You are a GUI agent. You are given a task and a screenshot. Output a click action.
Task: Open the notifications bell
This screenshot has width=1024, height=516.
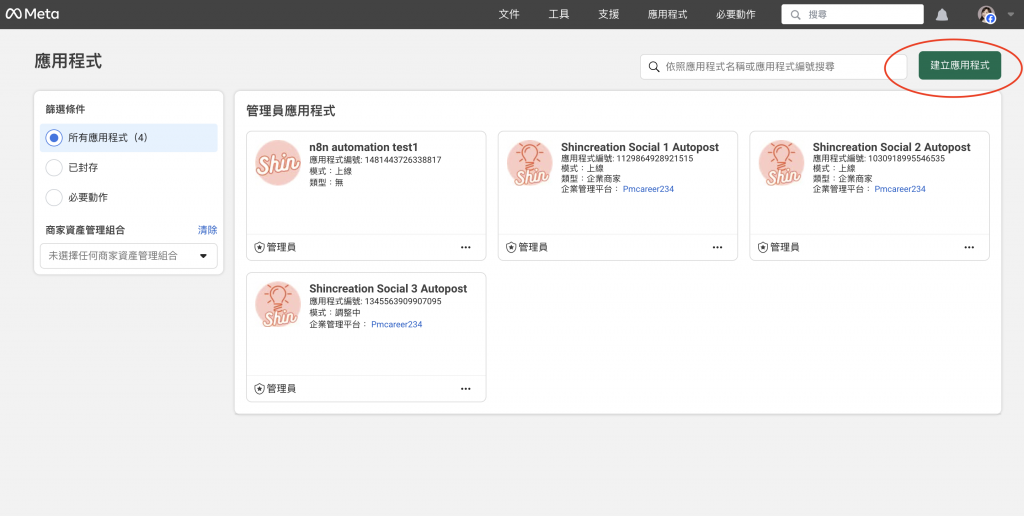[942, 14]
